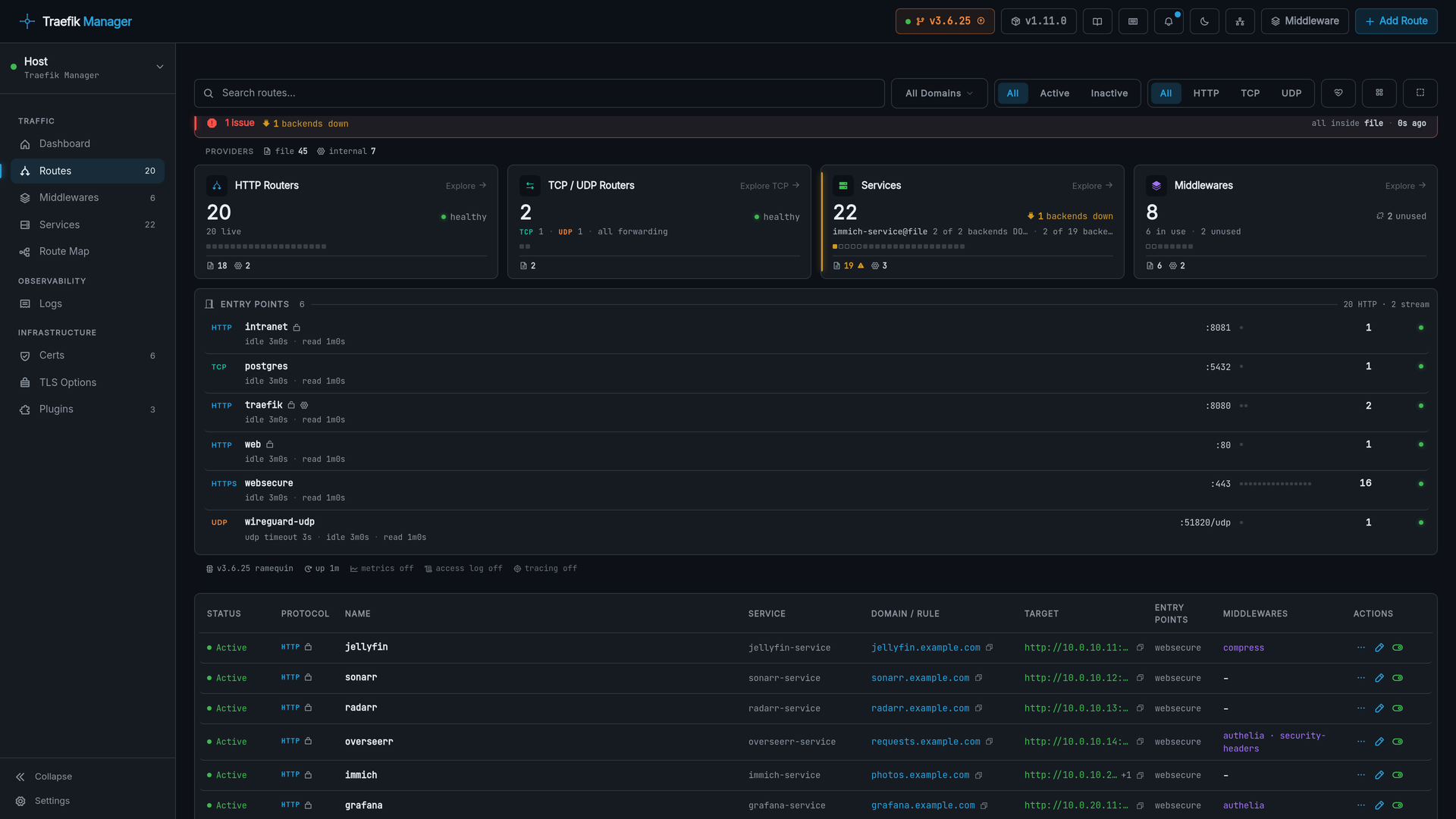
Task: Select the websecure entry point row
Action: click(x=816, y=490)
